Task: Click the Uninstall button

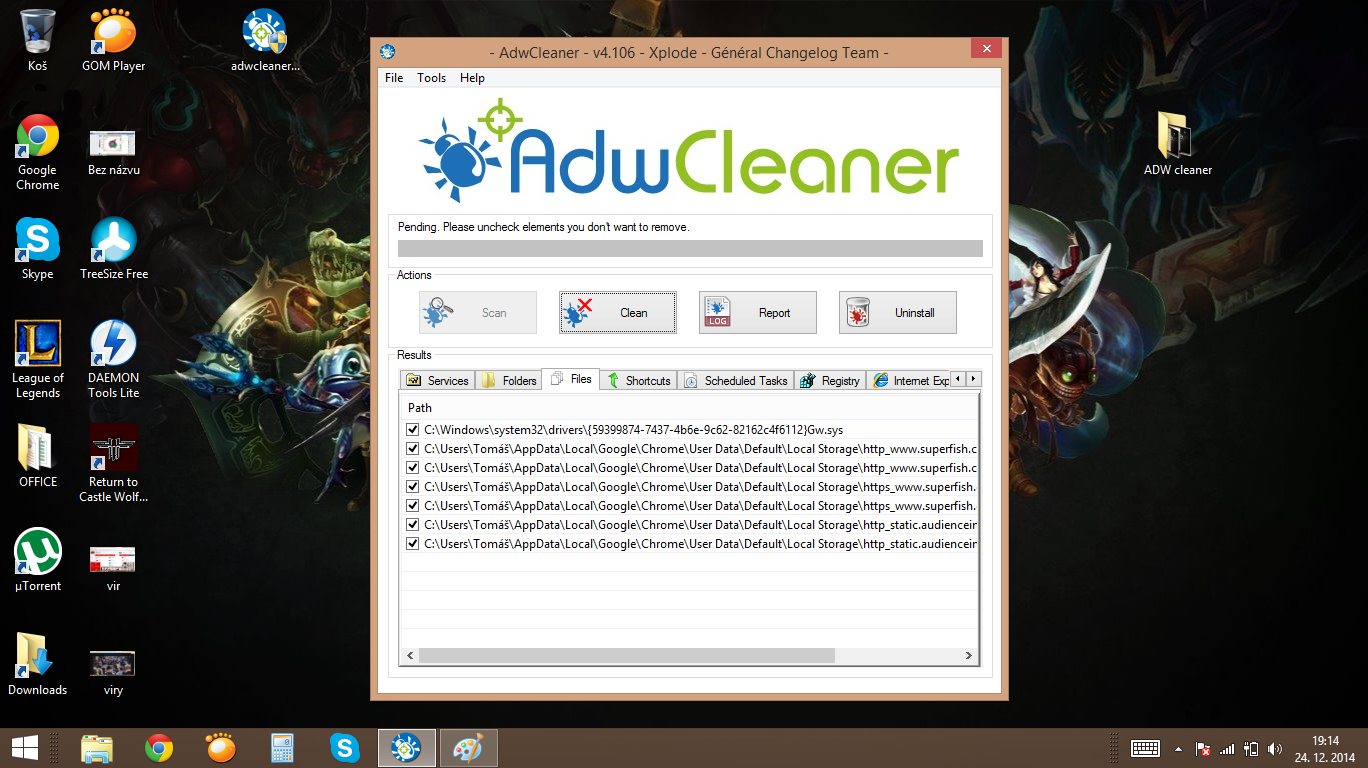Action: [x=898, y=313]
